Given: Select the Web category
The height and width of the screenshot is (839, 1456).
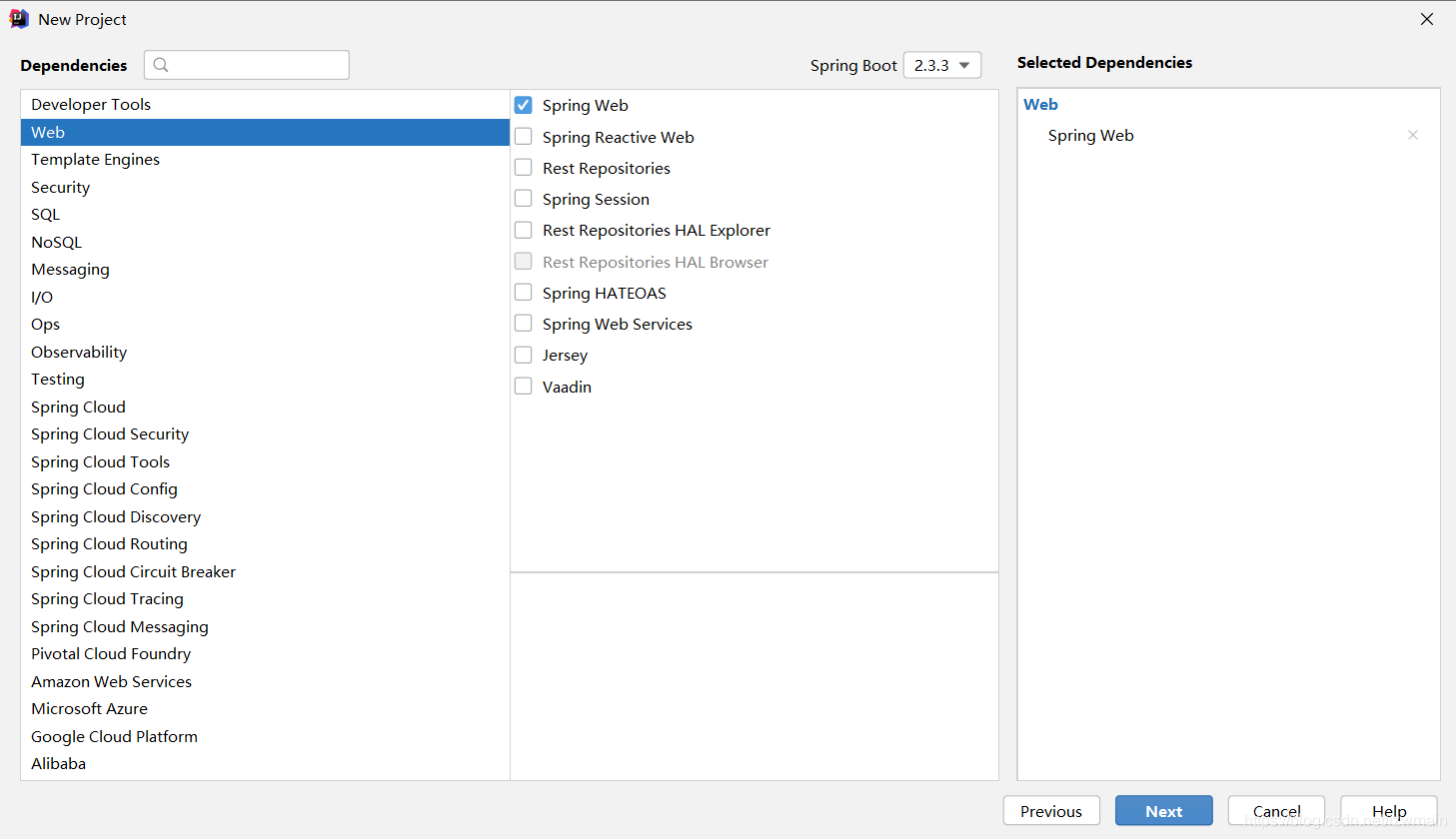Looking at the screenshot, I should [x=265, y=132].
